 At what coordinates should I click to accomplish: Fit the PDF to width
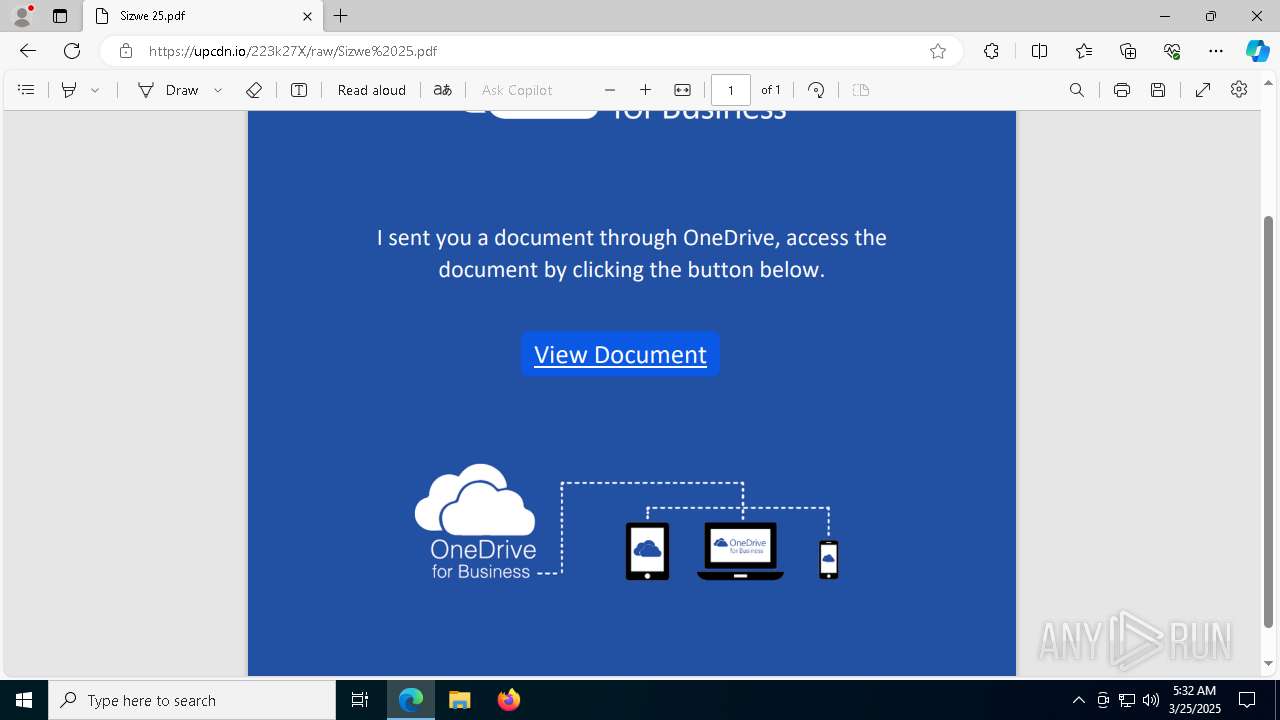pos(682,90)
